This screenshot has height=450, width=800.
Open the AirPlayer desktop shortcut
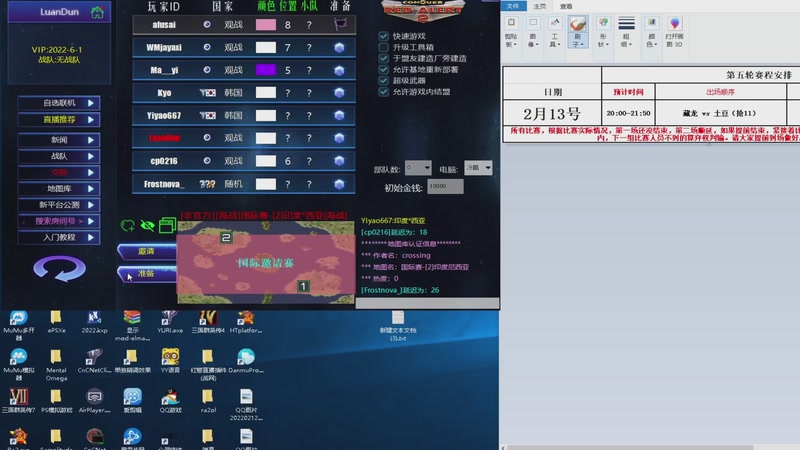(94, 401)
